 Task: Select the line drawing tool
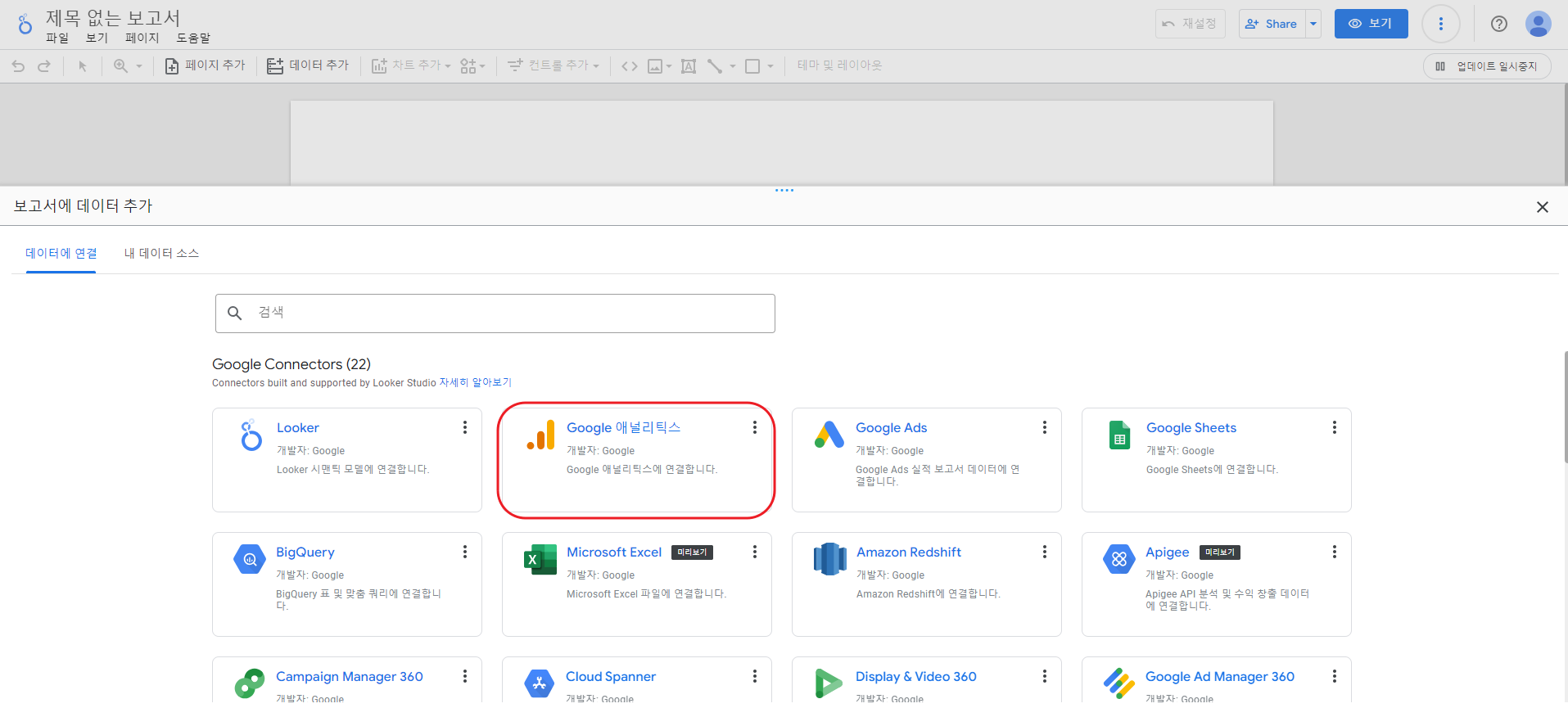point(715,66)
